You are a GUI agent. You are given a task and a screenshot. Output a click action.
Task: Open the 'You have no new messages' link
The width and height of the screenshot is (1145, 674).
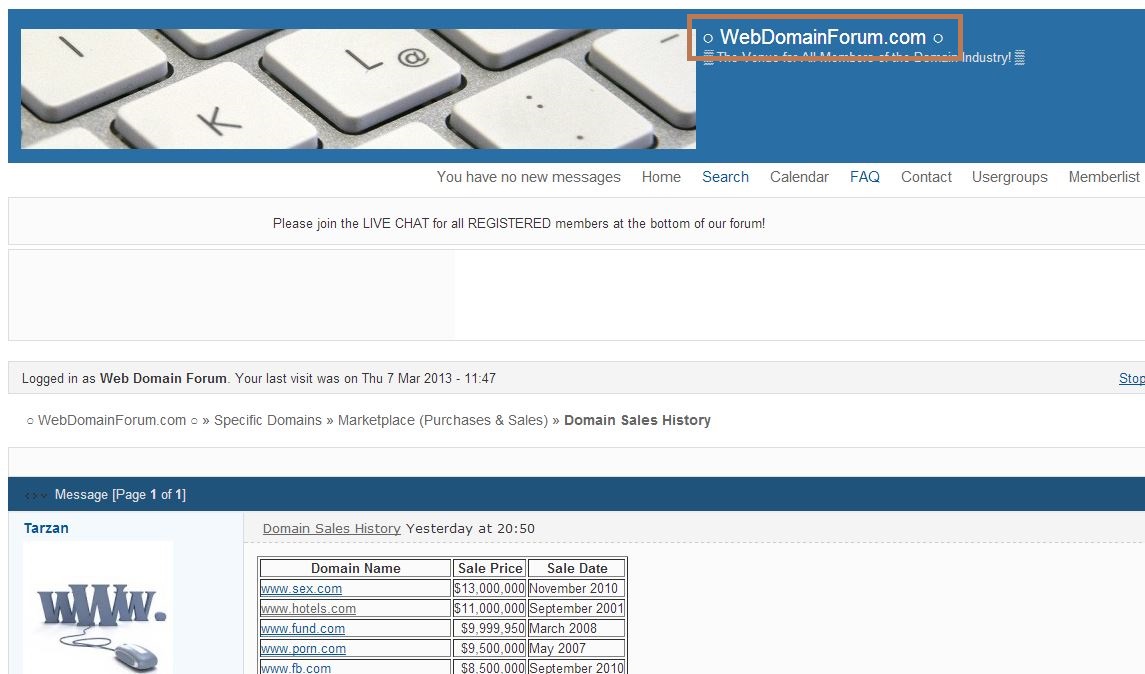[x=529, y=177]
